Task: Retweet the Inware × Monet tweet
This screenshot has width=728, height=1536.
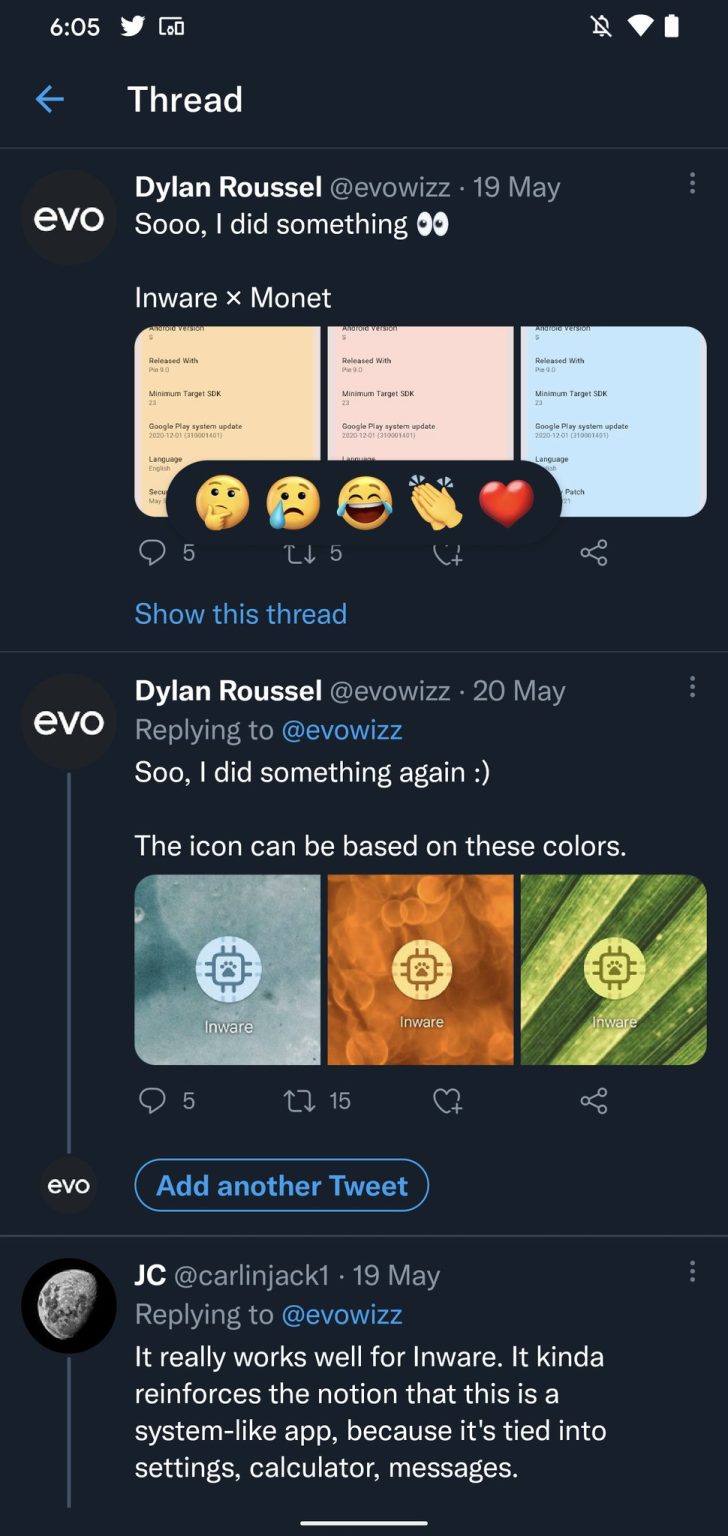Action: (x=300, y=553)
